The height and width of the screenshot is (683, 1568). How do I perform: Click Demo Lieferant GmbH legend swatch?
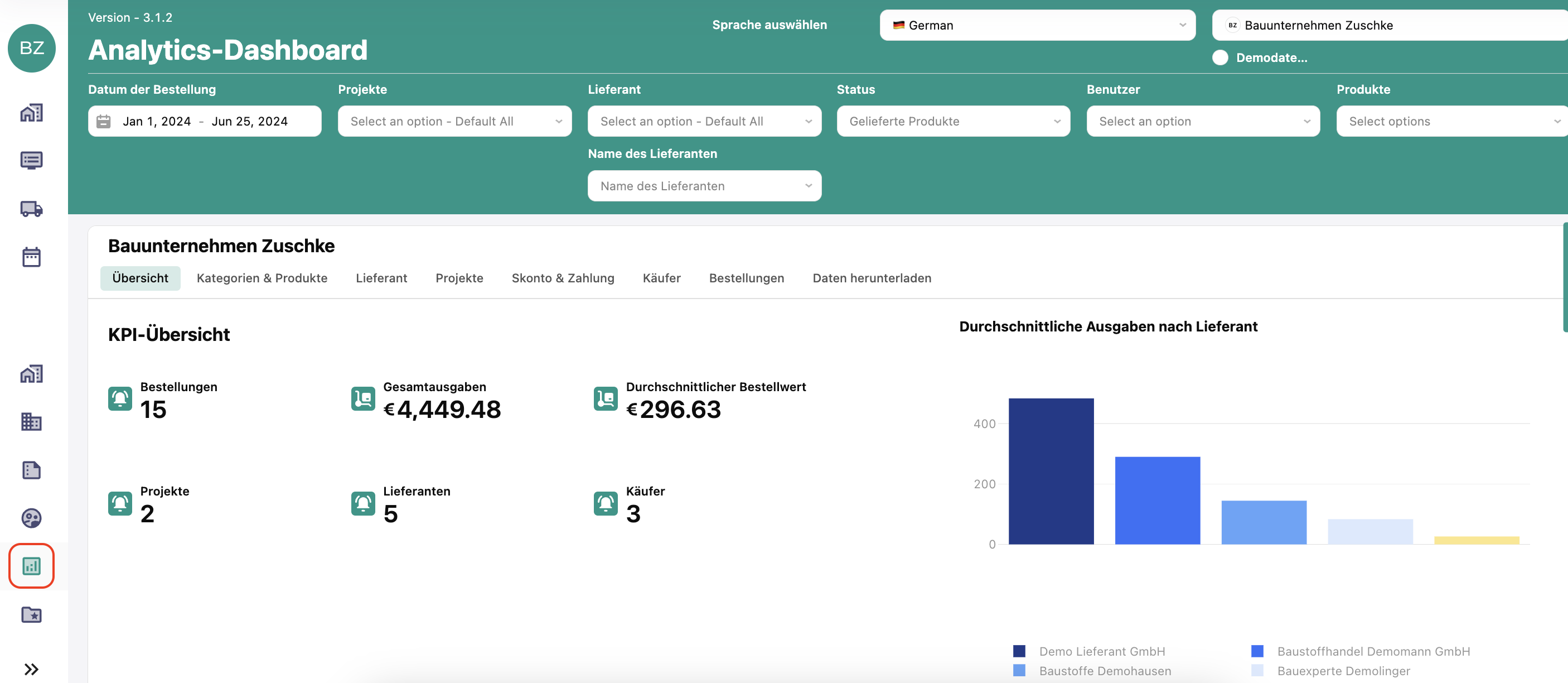(x=1019, y=651)
